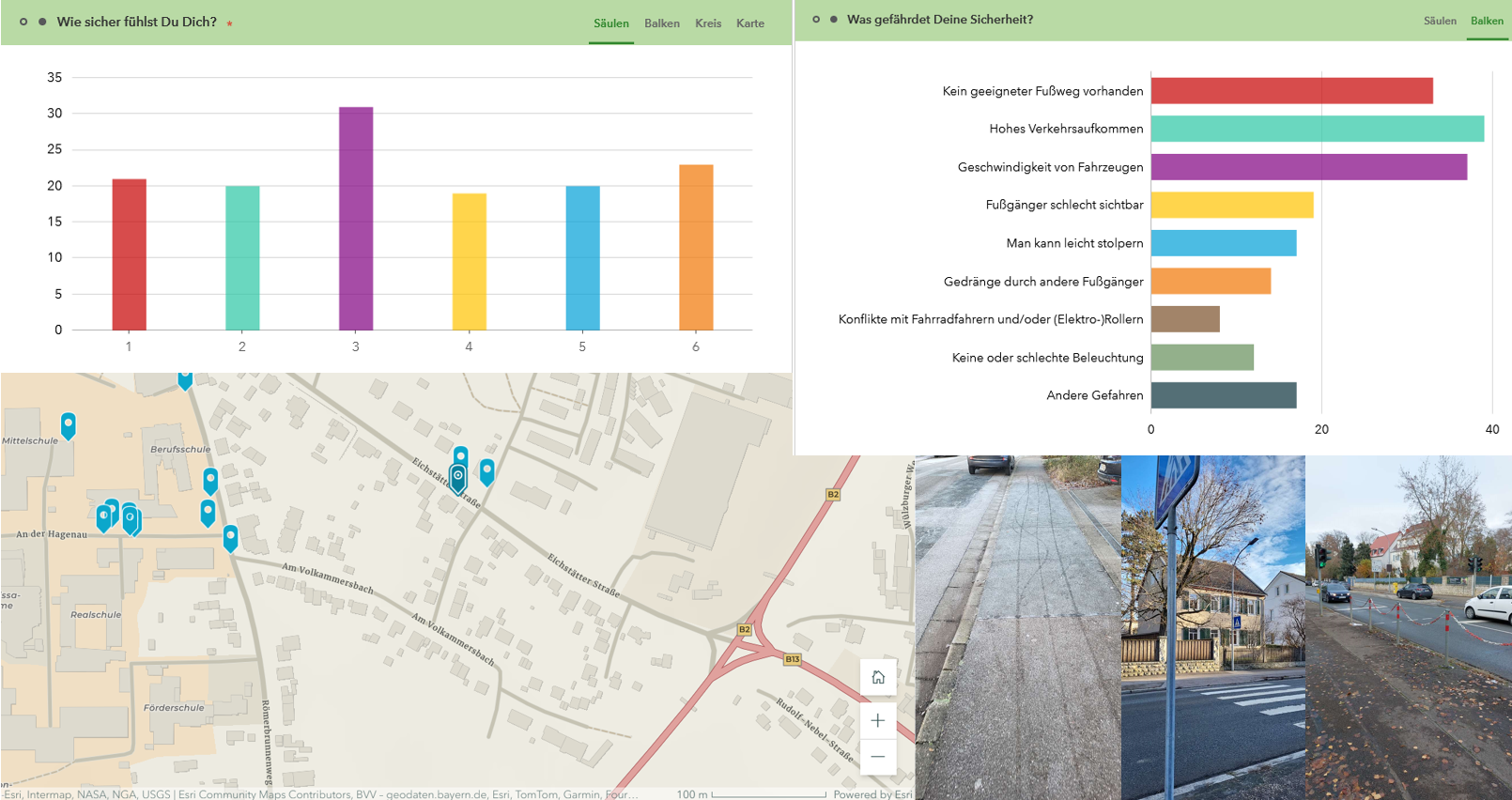
Task: Click the purple 'Geschwindigkeit von Fahrzeugen' bar
Action: [1309, 167]
